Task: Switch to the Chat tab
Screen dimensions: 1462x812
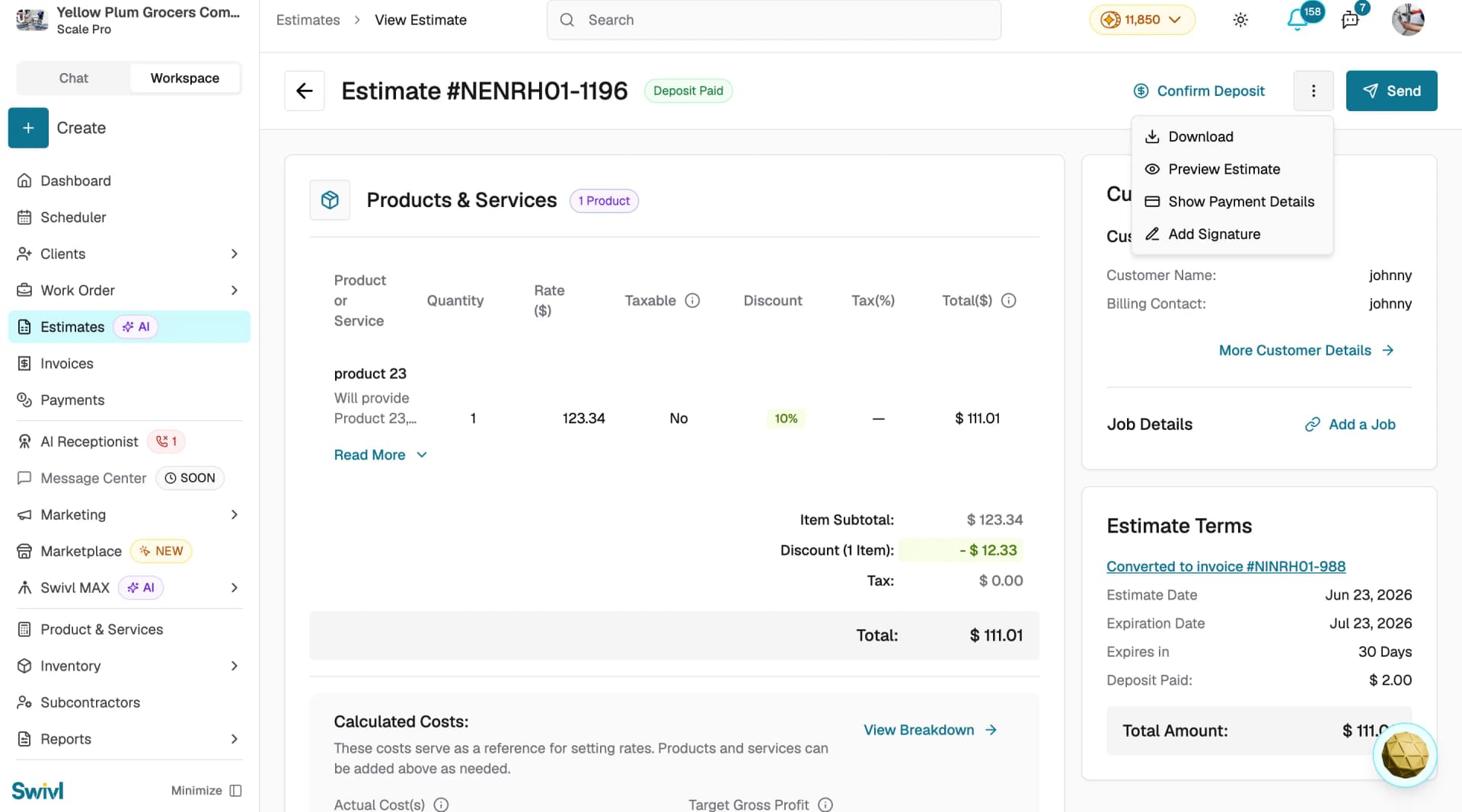Action: click(74, 78)
